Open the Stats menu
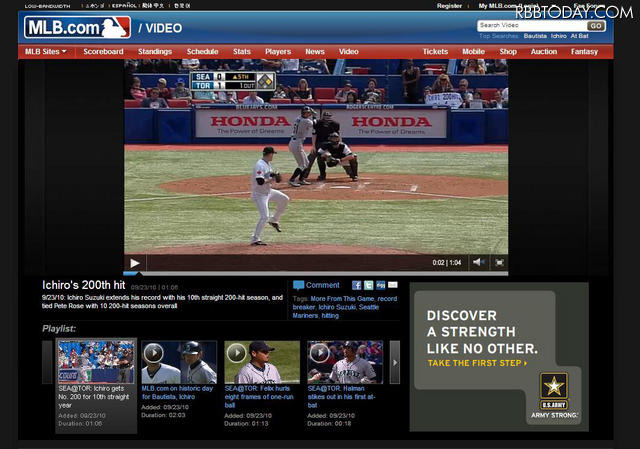The height and width of the screenshot is (449, 640). coord(242,52)
